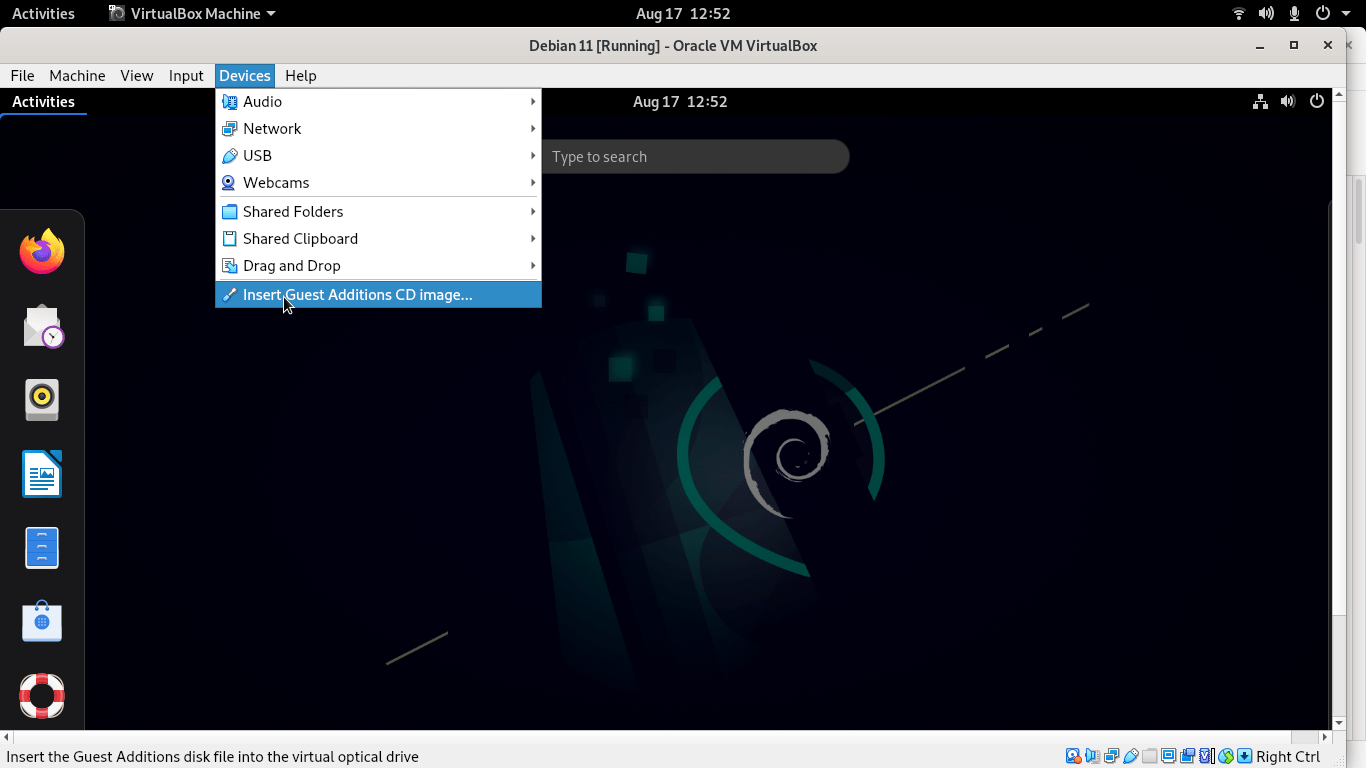Close the highlighted Devices menu
The image size is (1366, 768).
(x=245, y=75)
